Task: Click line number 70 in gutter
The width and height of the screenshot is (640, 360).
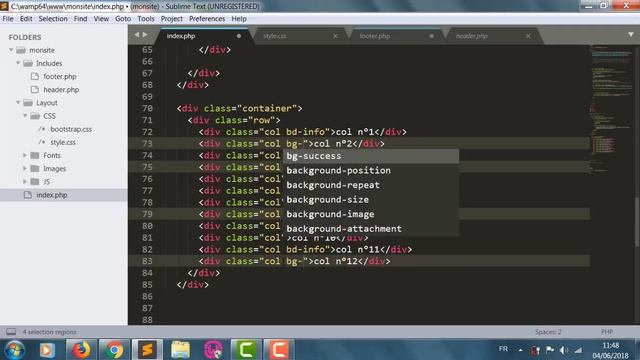Action: 147,108
